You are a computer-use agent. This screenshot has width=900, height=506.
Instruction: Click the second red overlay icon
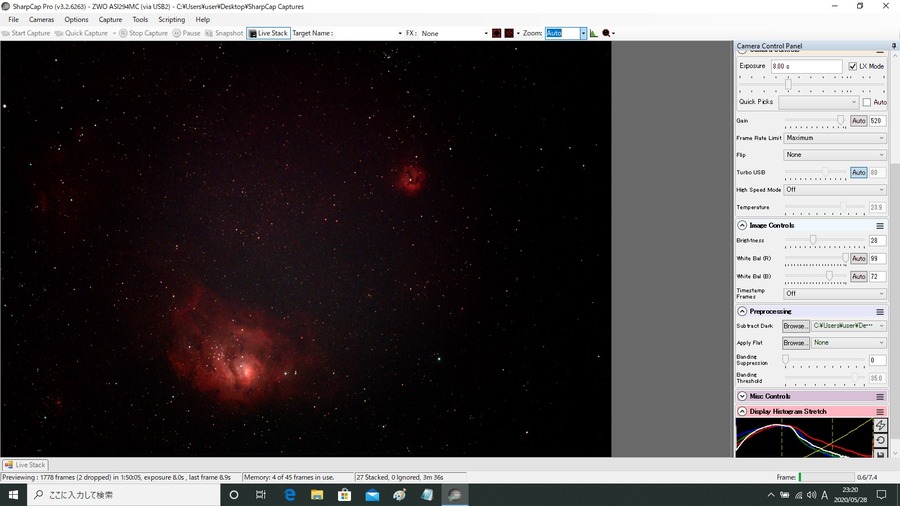pyautogui.click(x=509, y=33)
